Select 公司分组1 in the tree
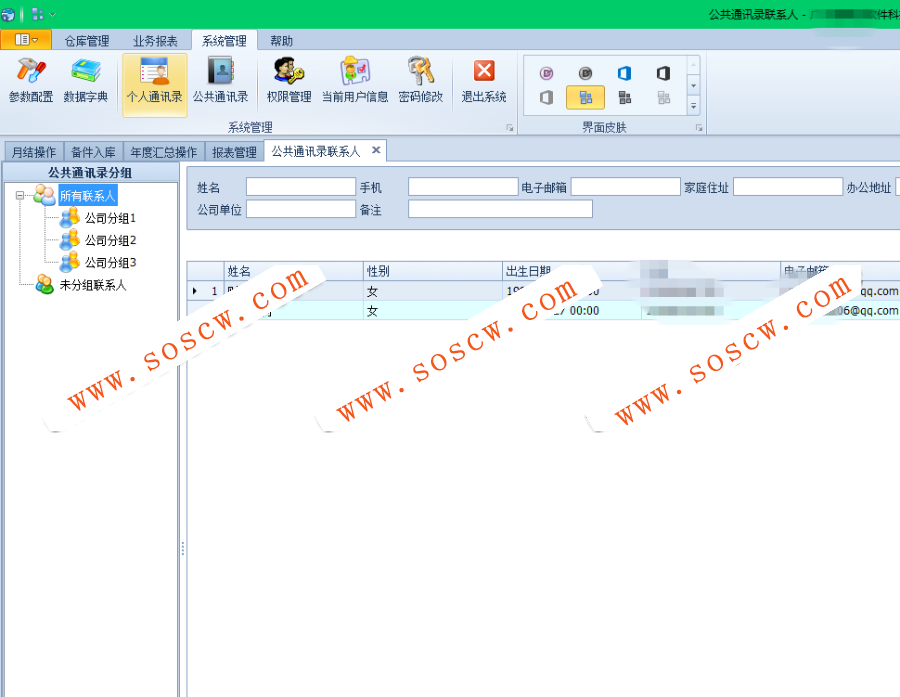The width and height of the screenshot is (900, 697). click(110, 218)
